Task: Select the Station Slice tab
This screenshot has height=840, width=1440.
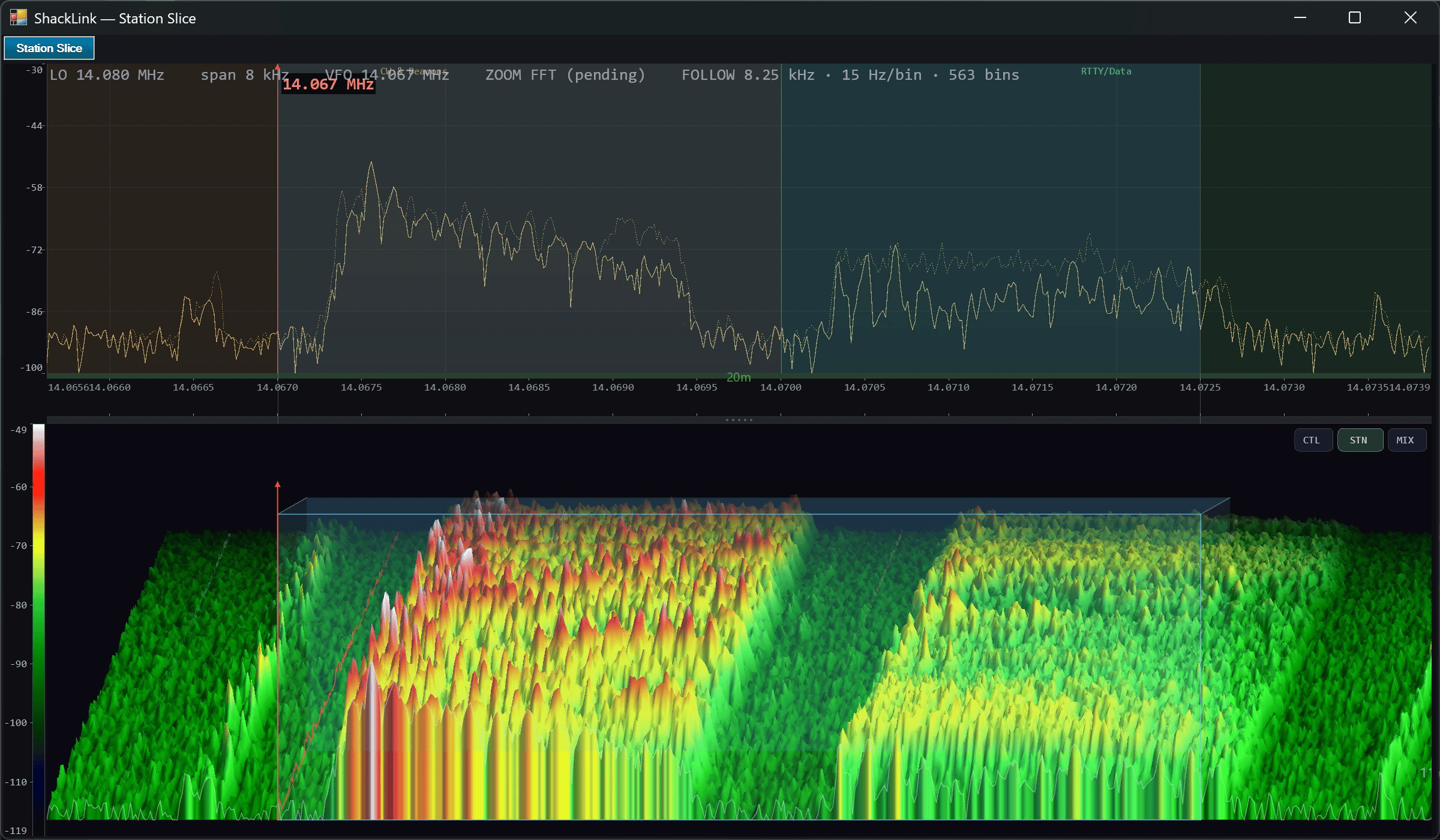Action: click(x=49, y=48)
